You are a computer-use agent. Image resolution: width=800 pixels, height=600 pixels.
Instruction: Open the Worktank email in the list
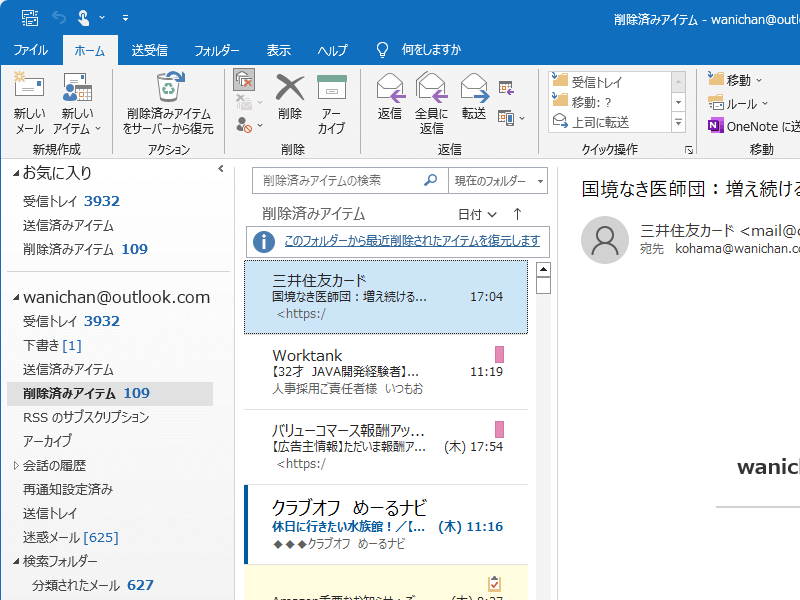[386, 372]
